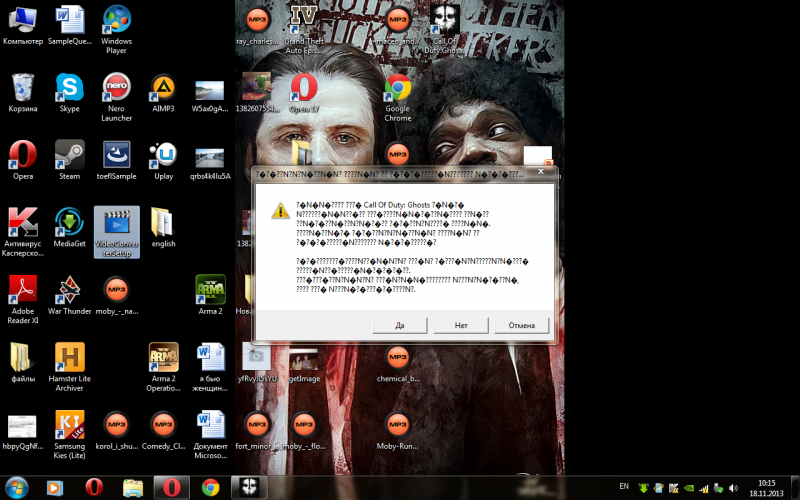This screenshot has height=500, width=800.
Task: Launch Opera IV desktop shortcut
Action: 304,93
